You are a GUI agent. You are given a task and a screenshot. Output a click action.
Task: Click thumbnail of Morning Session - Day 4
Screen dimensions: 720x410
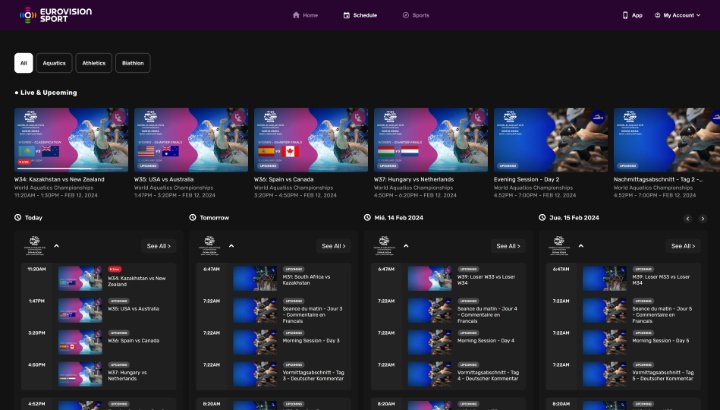coord(430,342)
